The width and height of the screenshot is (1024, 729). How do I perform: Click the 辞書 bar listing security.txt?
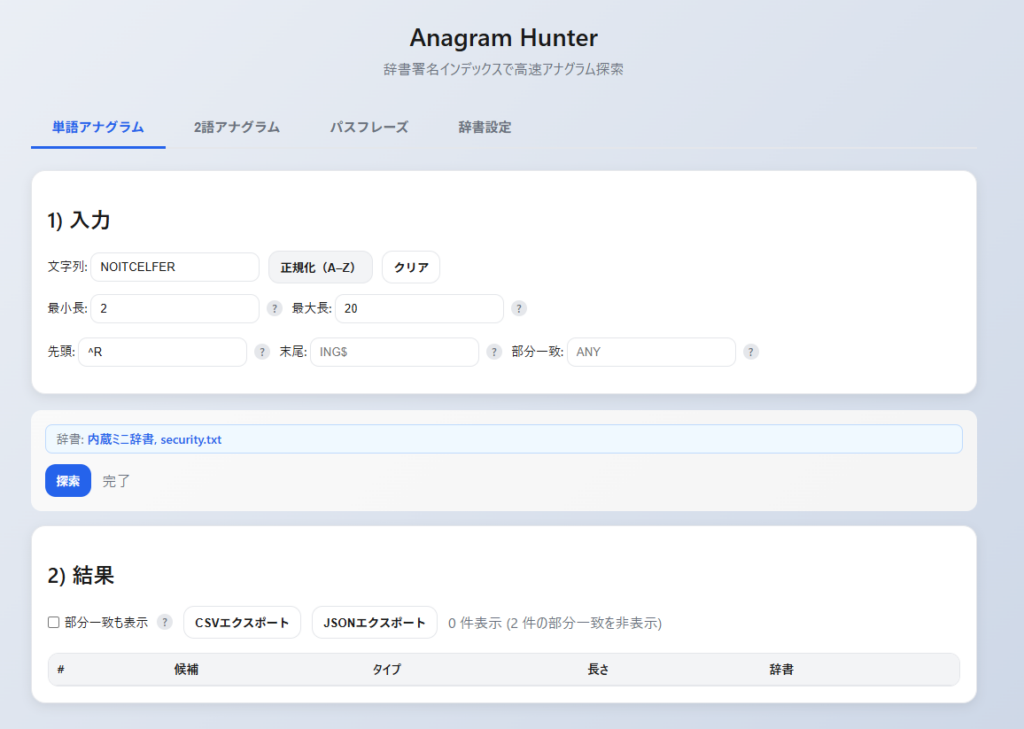503,439
